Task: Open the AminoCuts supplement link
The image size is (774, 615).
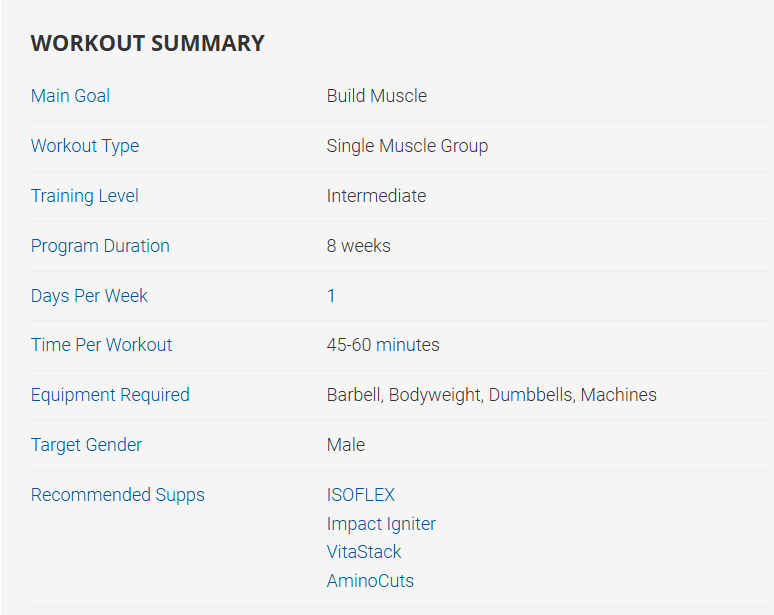Action: point(369,581)
